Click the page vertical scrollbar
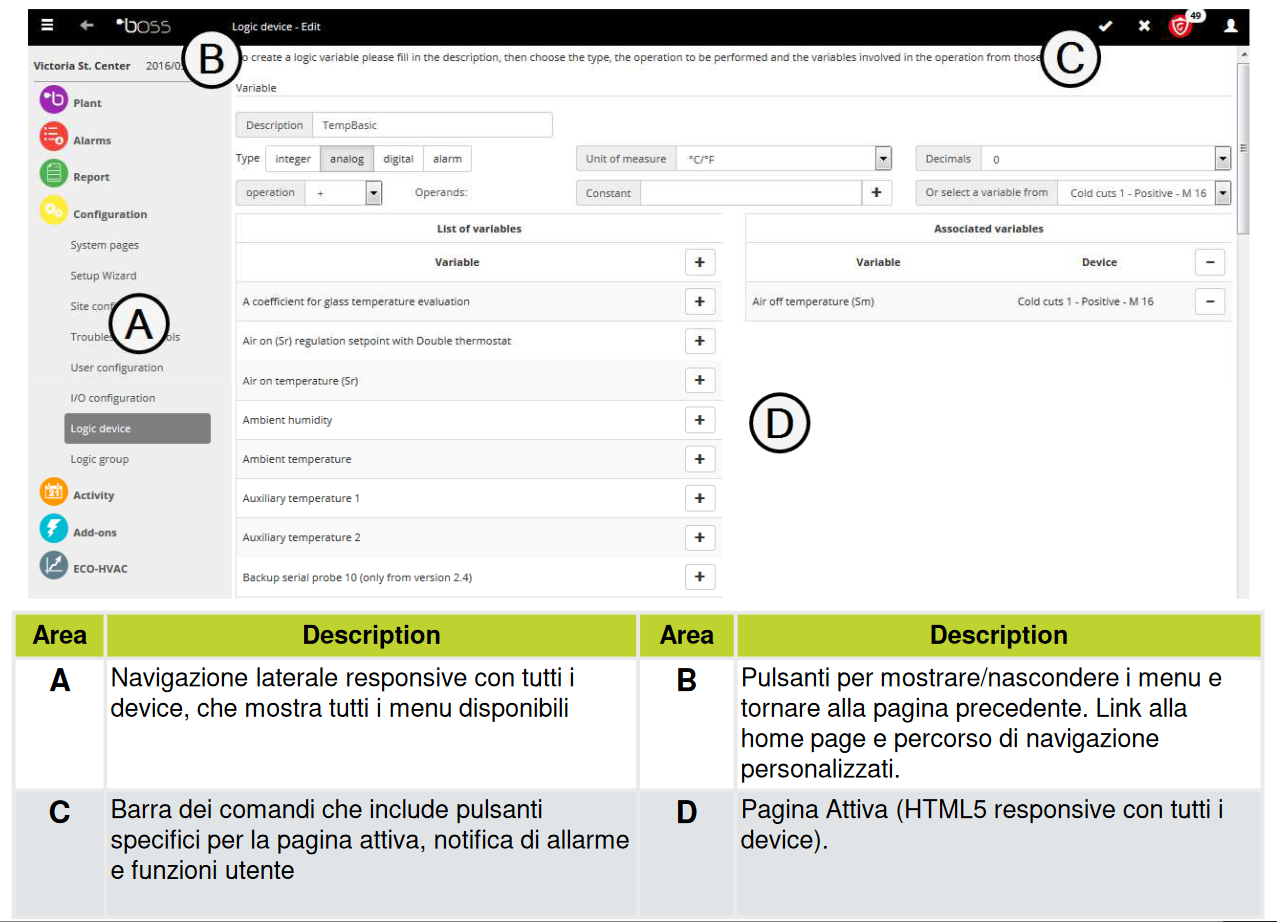The image size is (1277, 922). click(1243, 148)
